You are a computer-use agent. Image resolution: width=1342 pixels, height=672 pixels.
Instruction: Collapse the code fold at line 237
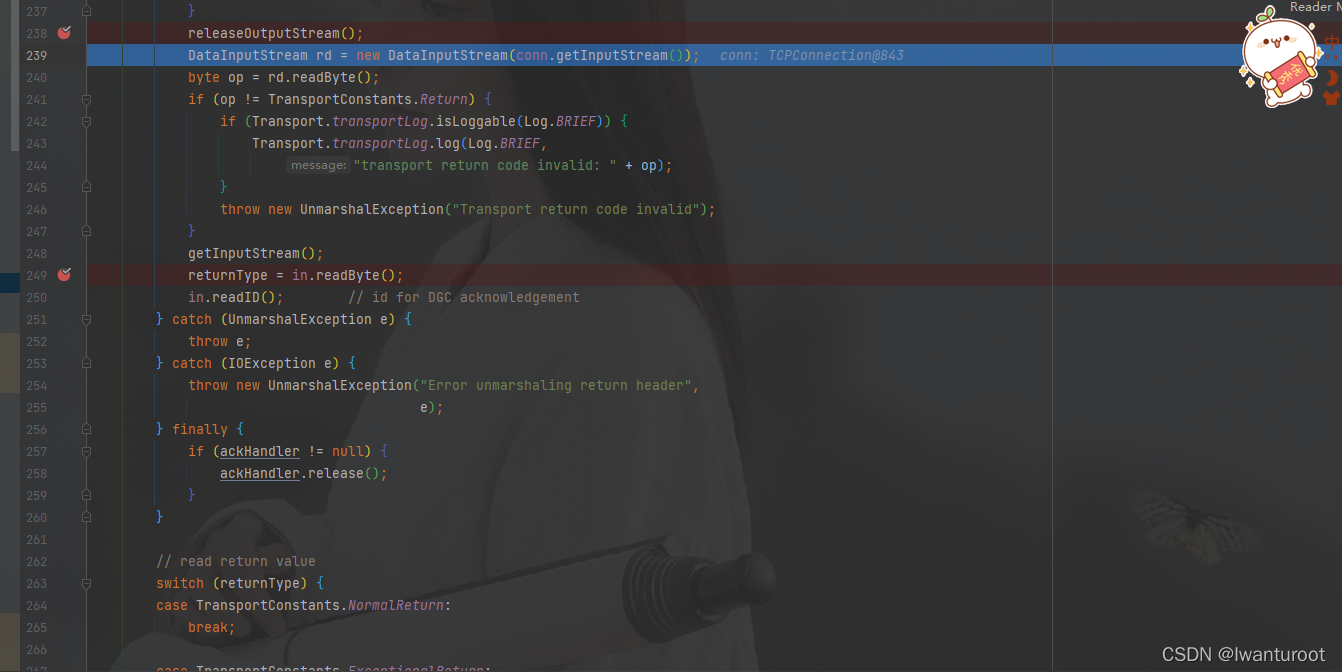tap(86, 11)
